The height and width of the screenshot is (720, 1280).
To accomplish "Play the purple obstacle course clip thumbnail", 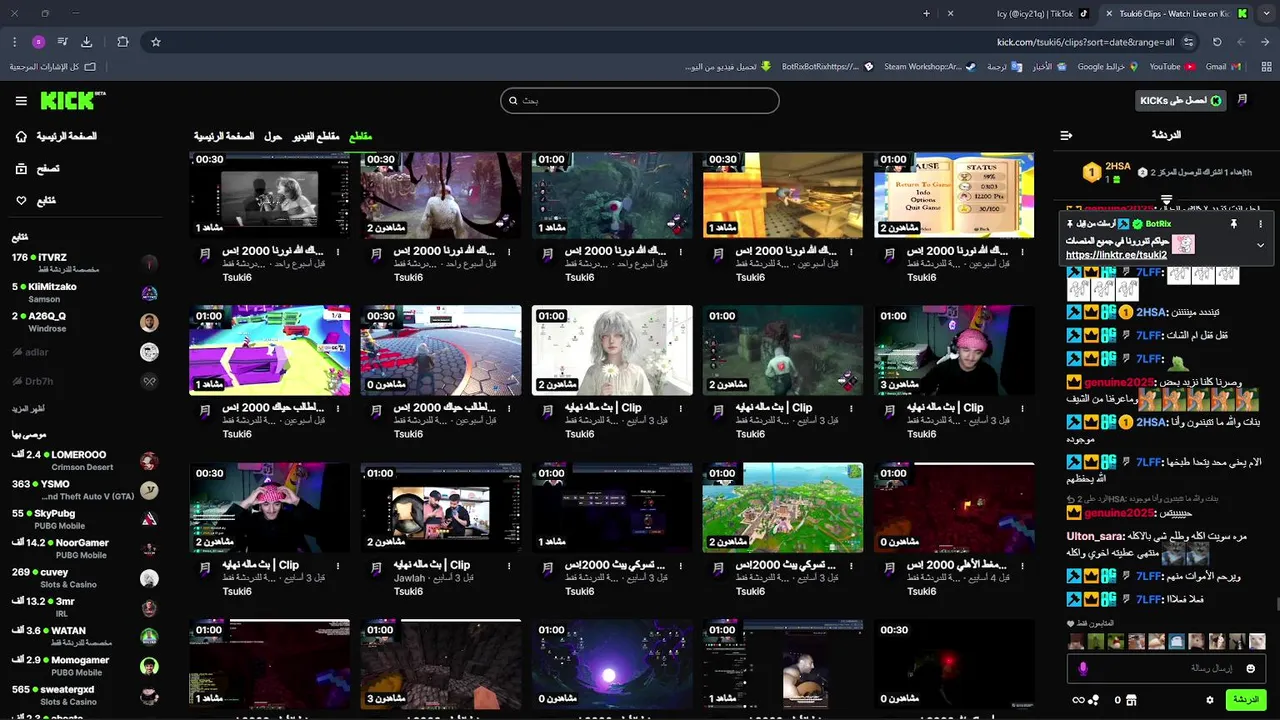I will pyautogui.click(x=270, y=350).
